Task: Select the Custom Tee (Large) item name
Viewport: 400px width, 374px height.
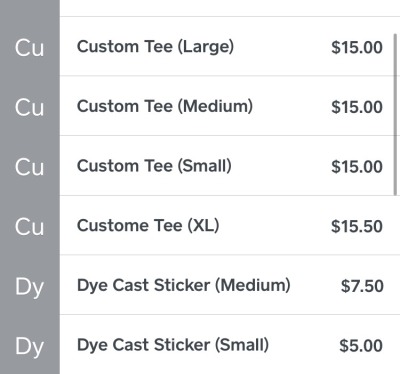Action: [155, 47]
